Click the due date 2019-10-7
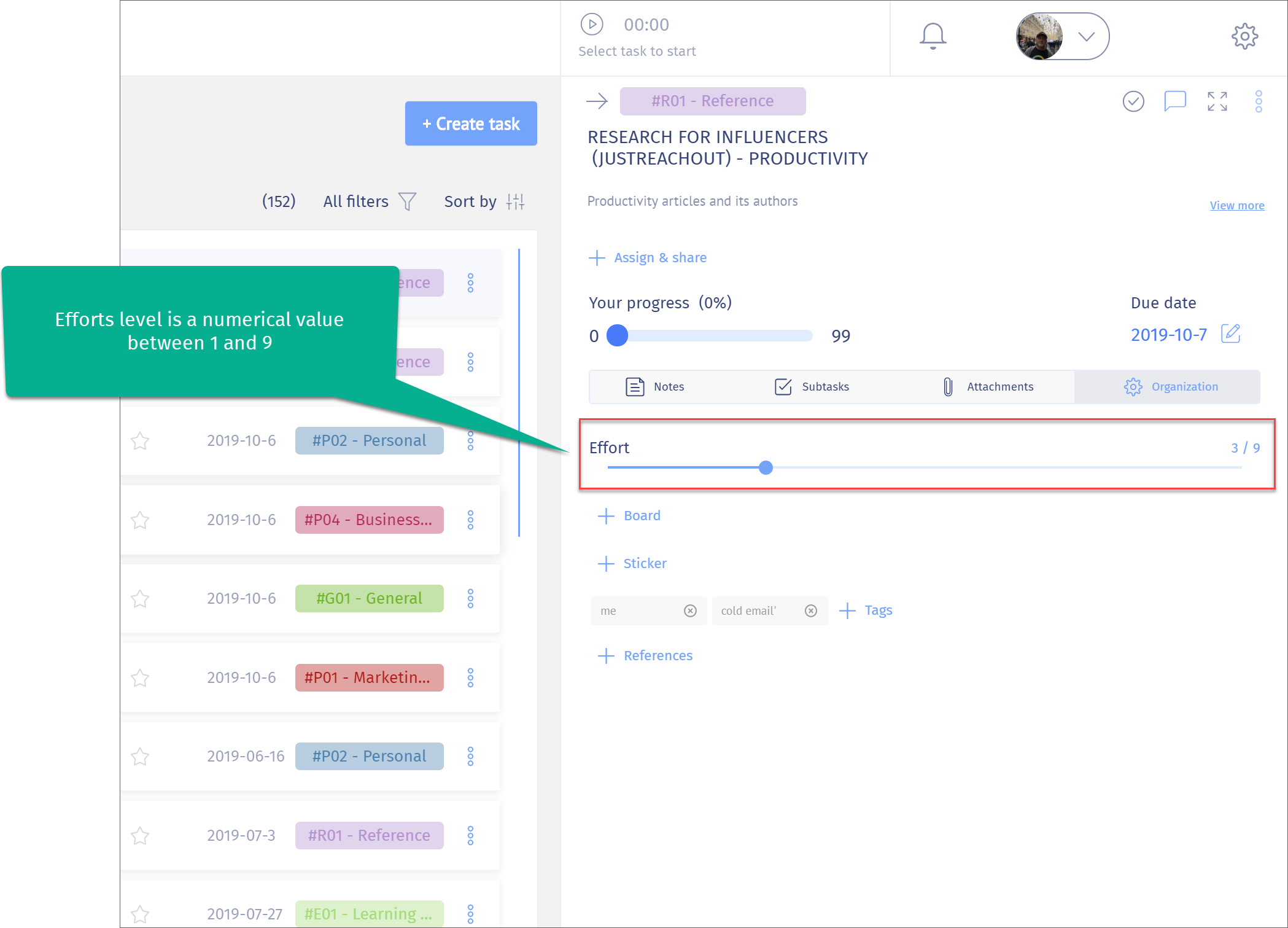 1169,335
